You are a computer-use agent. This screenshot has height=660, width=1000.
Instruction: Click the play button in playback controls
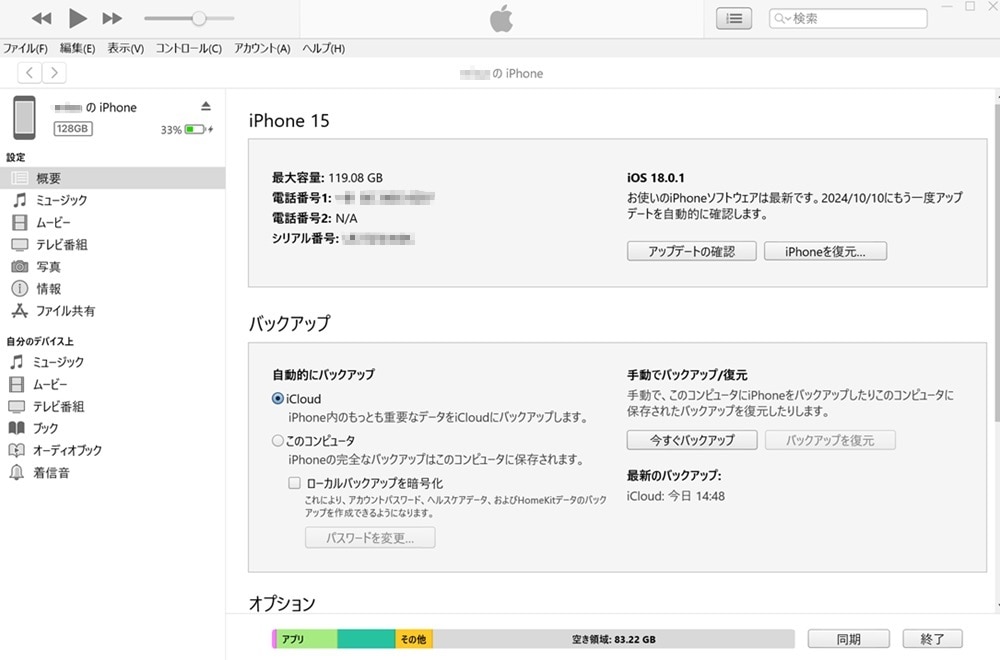click(78, 18)
